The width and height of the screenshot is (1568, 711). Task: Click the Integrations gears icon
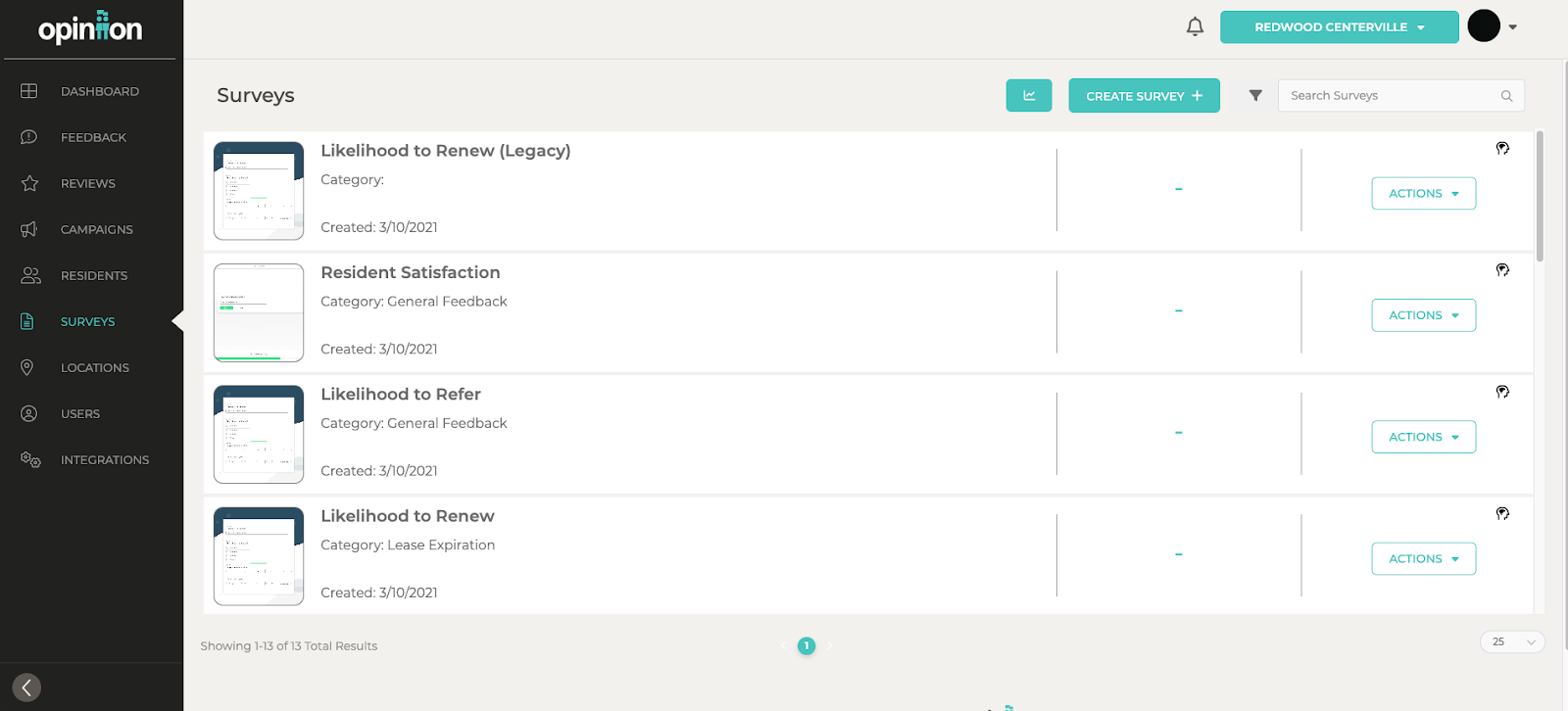tap(30, 459)
